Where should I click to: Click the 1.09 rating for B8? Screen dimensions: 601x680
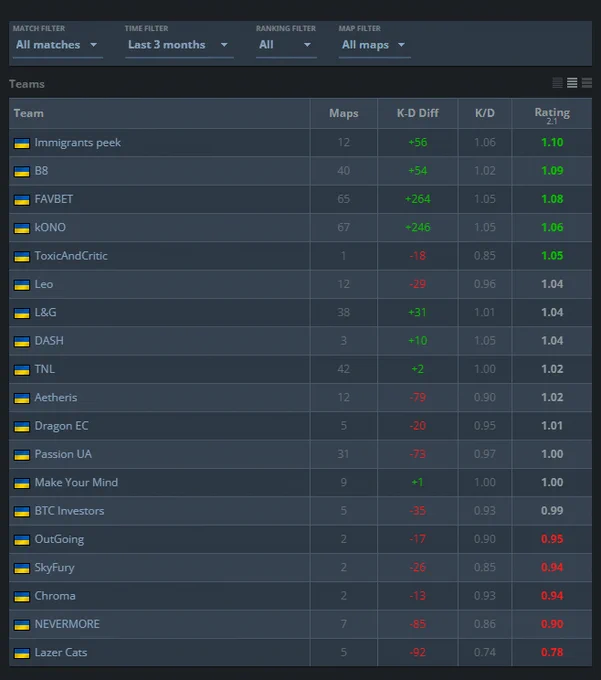click(x=552, y=171)
